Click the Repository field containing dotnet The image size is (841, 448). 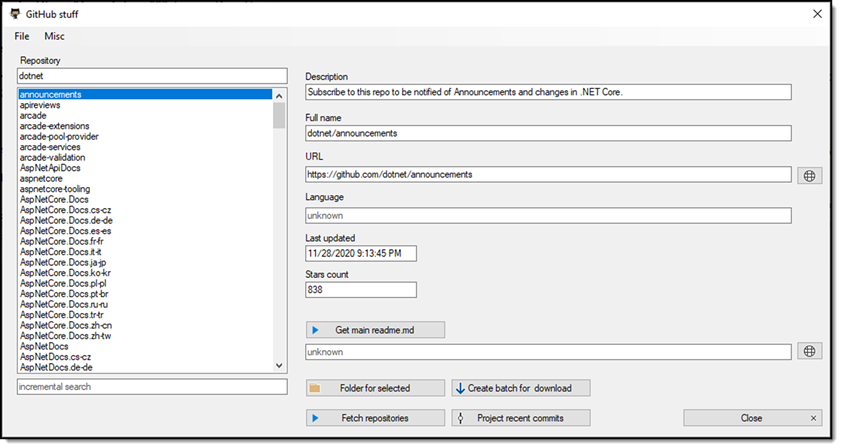click(152, 76)
